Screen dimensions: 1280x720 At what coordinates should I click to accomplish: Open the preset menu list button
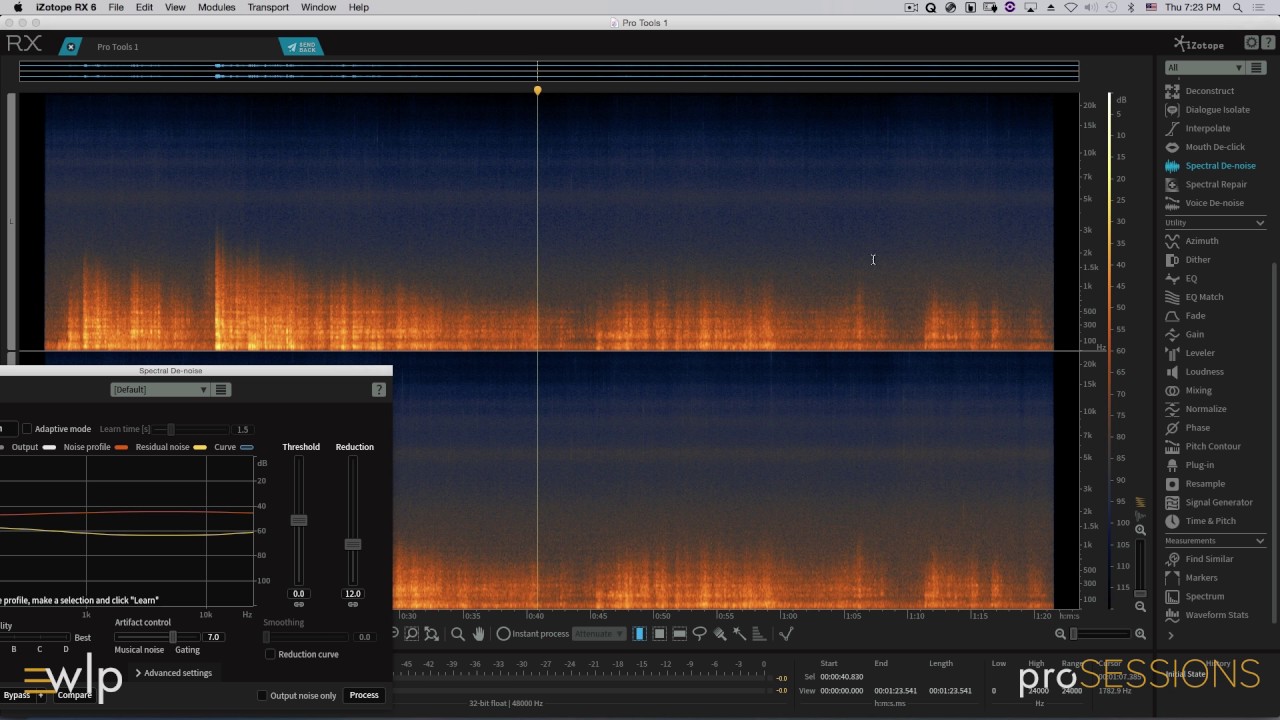(222, 390)
